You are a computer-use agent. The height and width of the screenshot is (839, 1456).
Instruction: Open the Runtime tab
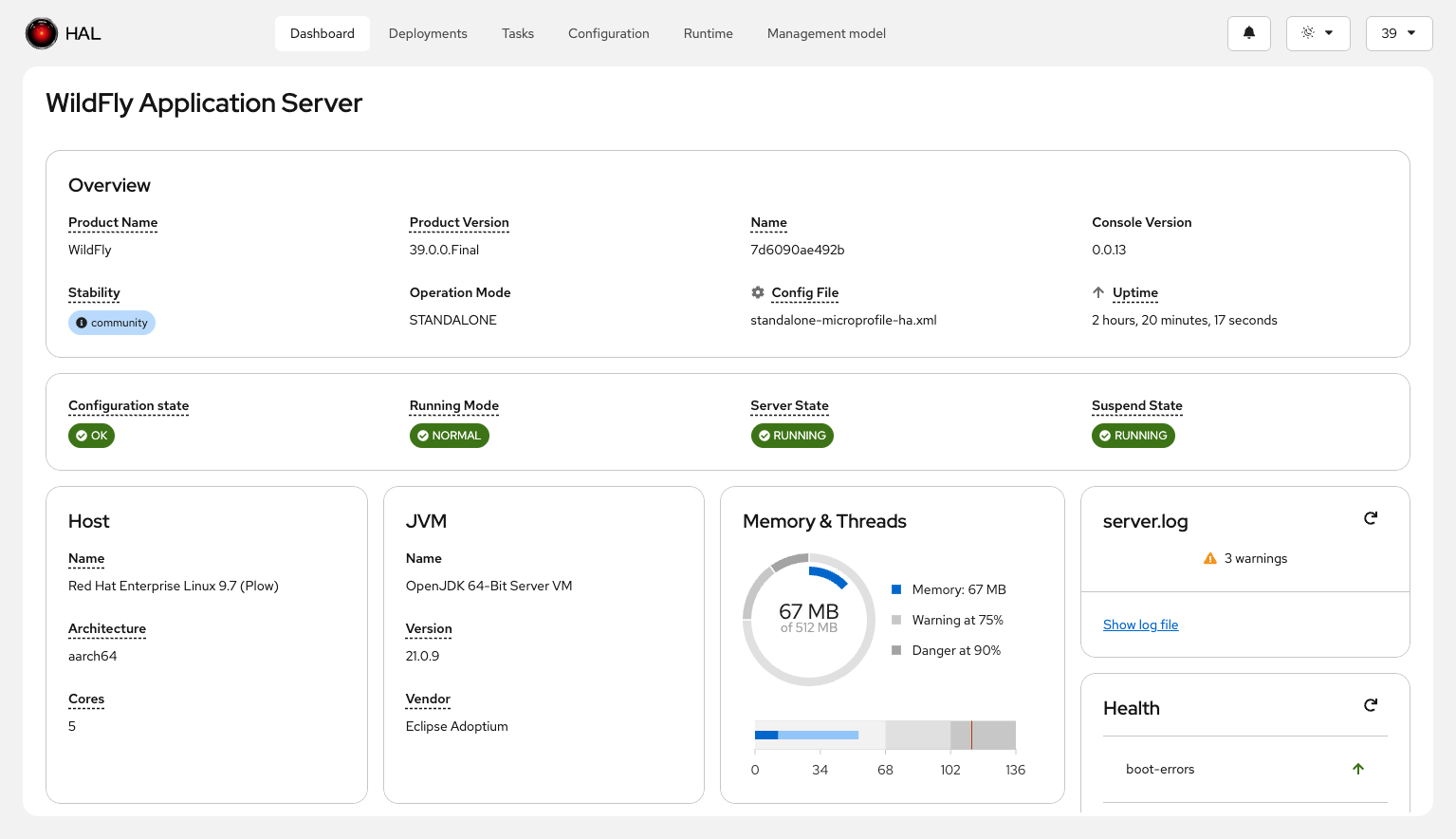click(x=709, y=33)
